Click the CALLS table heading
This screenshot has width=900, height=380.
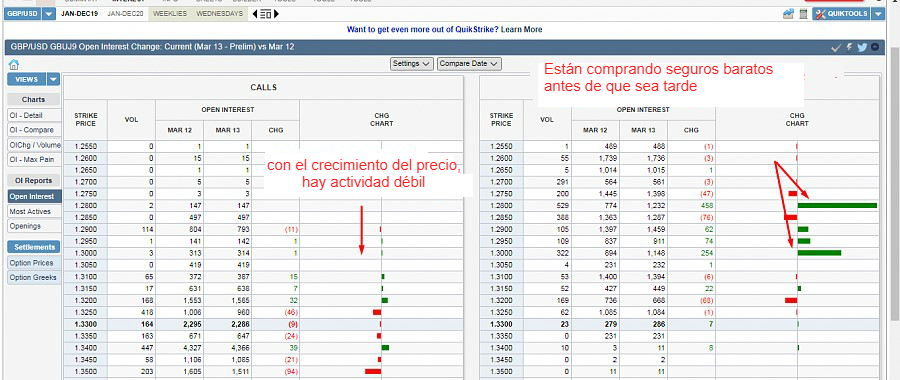point(263,87)
